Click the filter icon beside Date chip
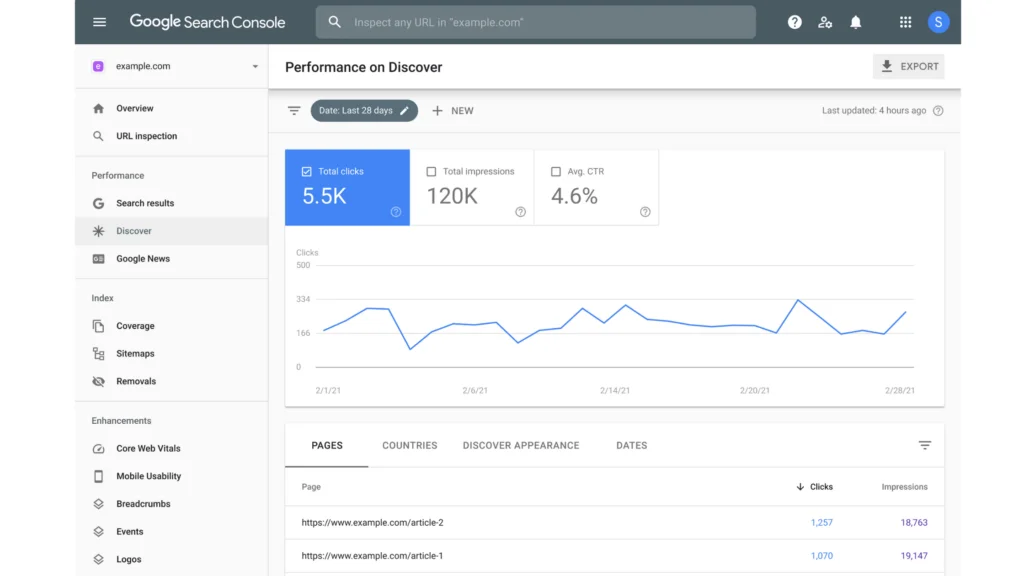This screenshot has width=1024, height=576. [294, 110]
